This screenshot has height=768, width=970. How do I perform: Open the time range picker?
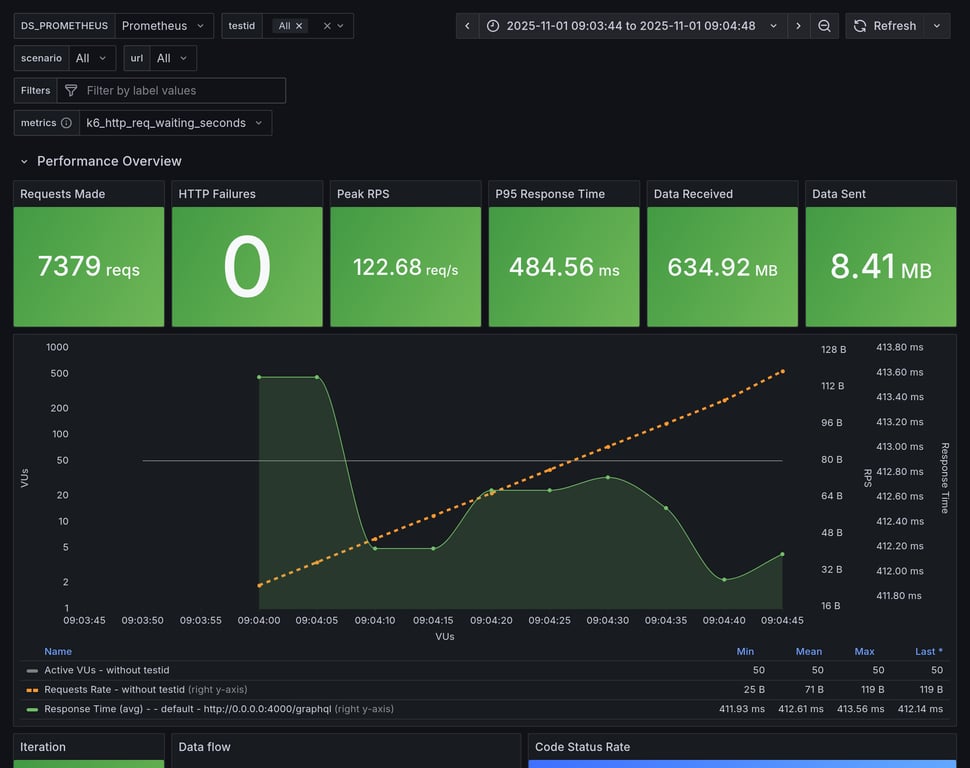pos(632,26)
